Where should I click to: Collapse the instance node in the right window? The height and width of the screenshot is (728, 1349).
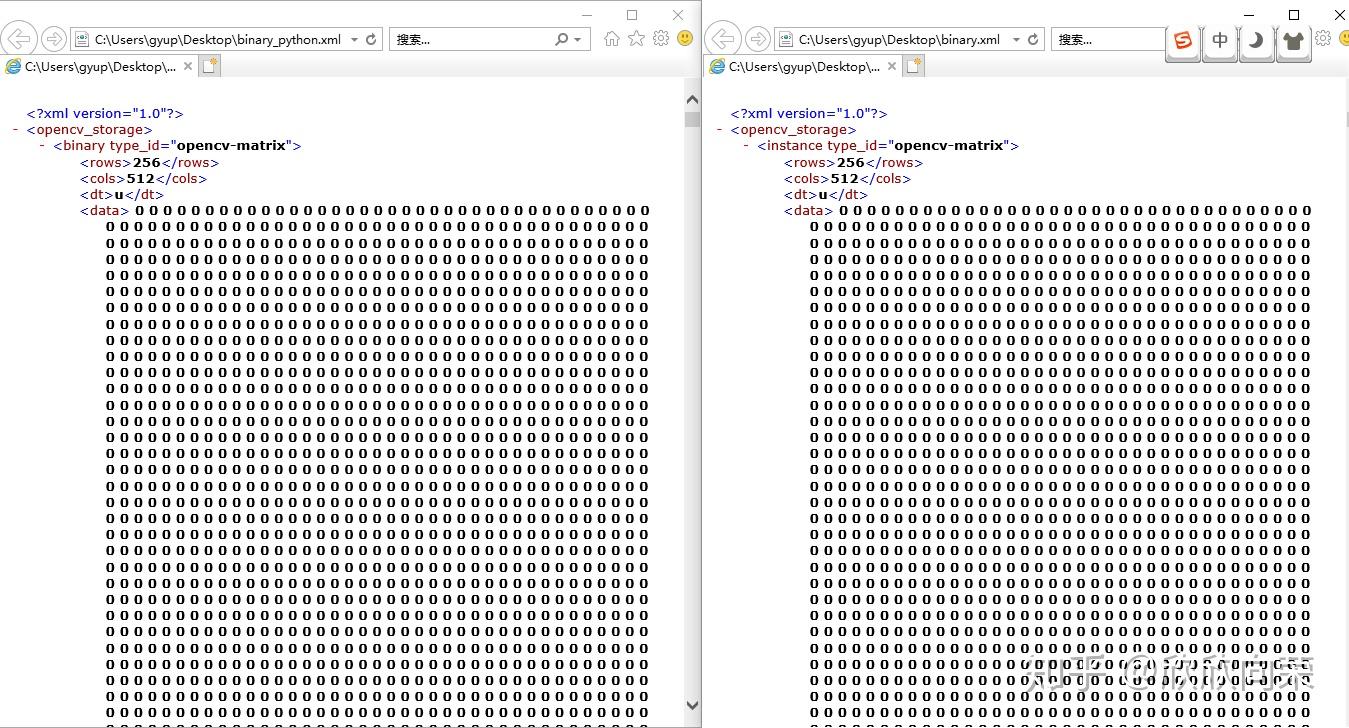coord(747,146)
